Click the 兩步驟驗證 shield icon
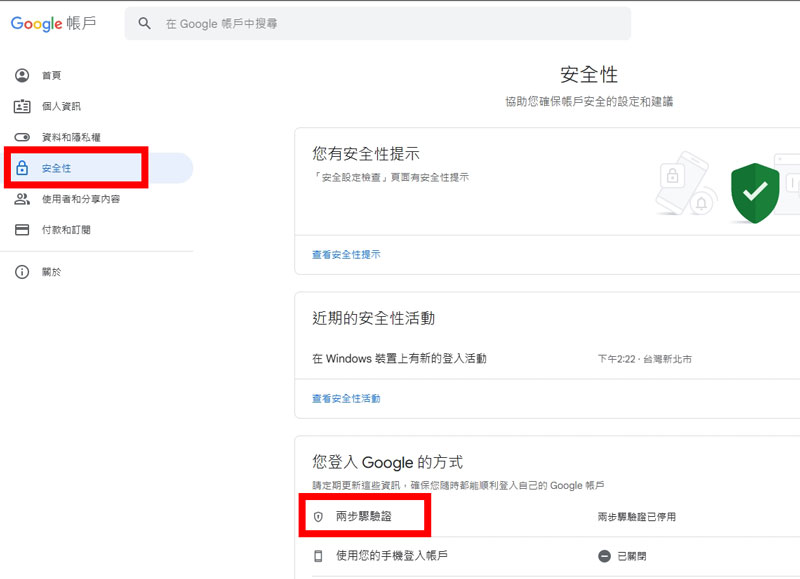 318,517
